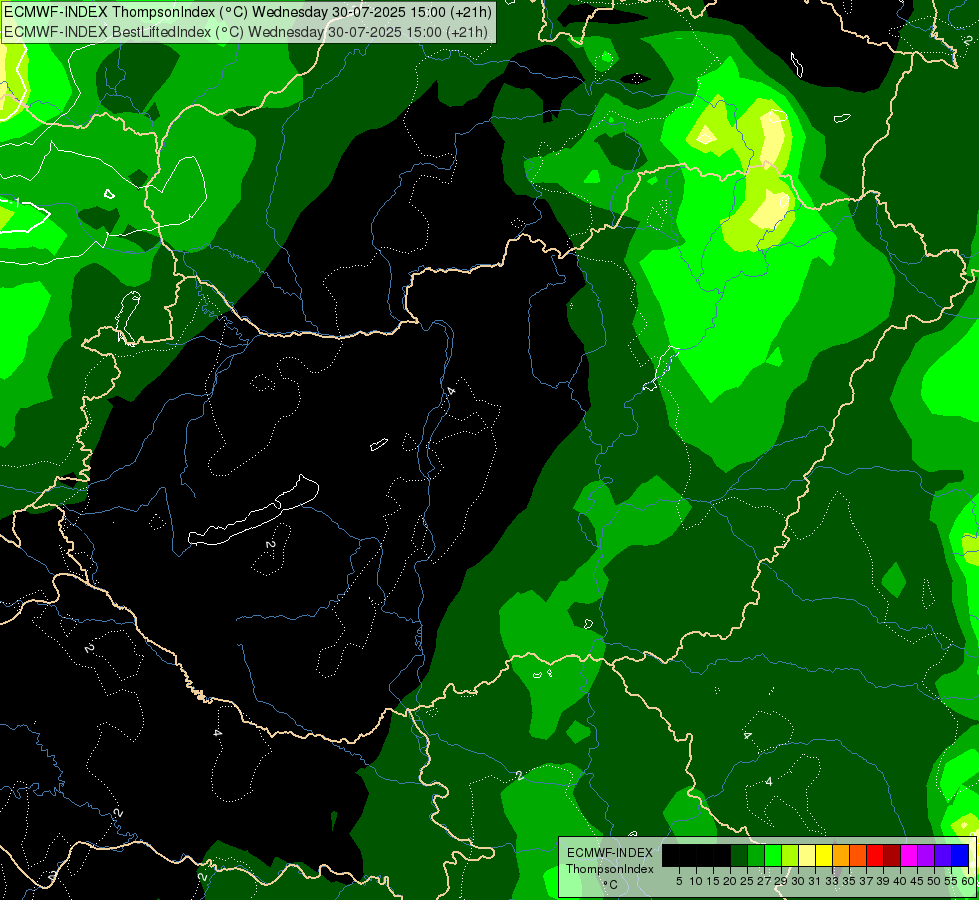Screen dimensions: 979x900
Task: Select the bright red 37-39 legend swatch
Action: click(875, 855)
